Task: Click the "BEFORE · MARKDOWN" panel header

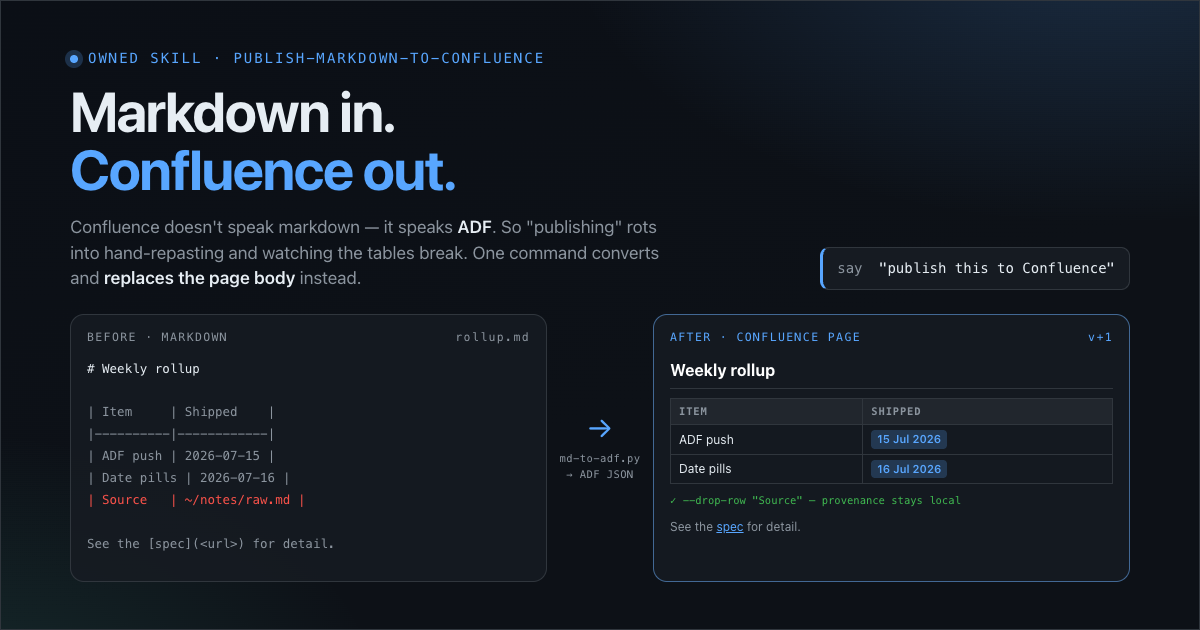Action: pos(157,337)
